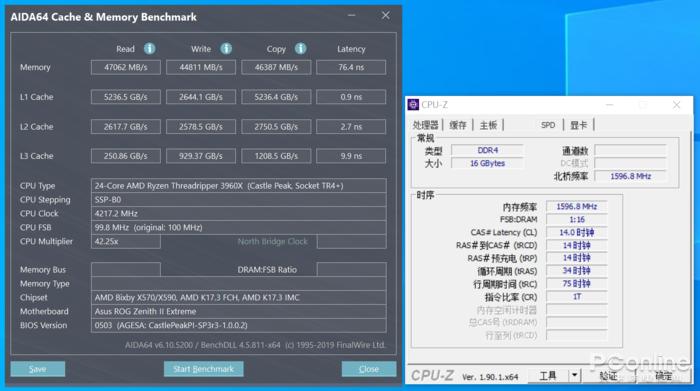Screen dimensions: 700x391
Task: Click L2 Cache Read value 2617.7 GB/s
Action: (126, 127)
